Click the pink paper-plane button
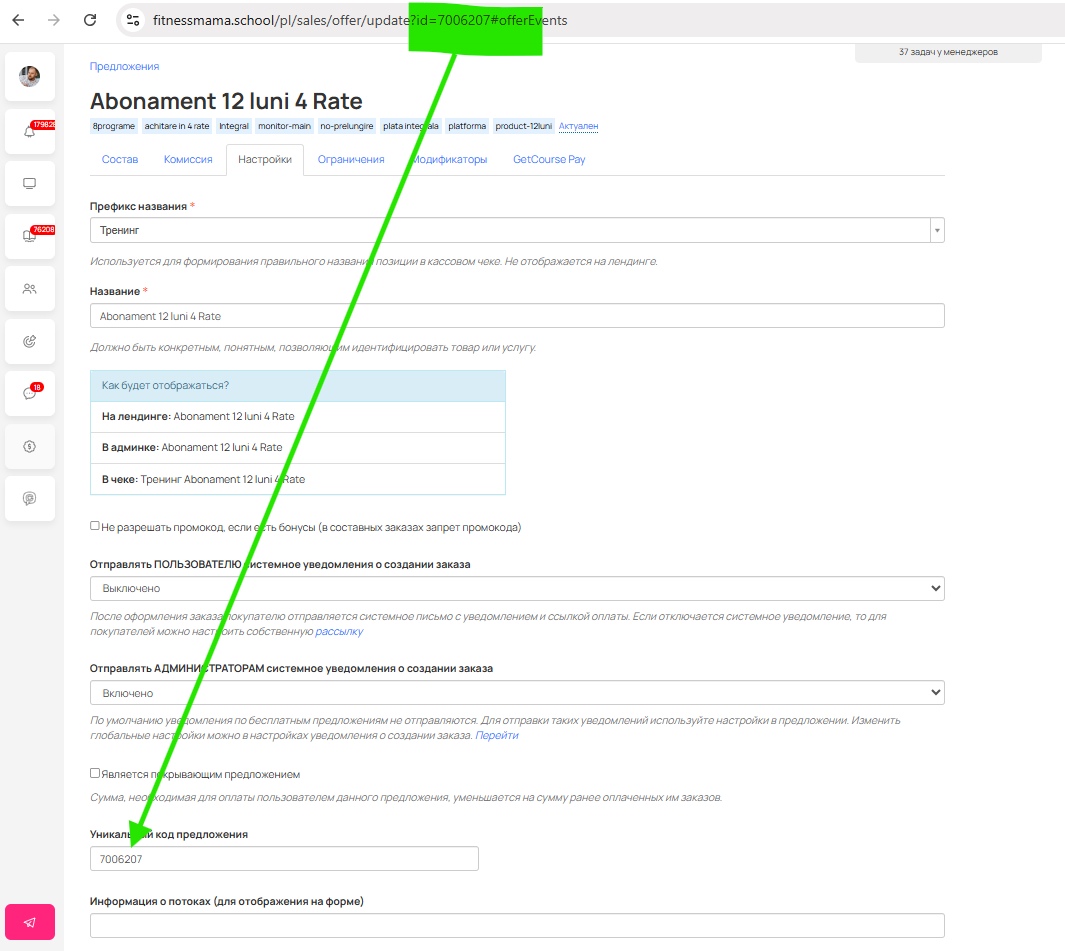1065x951 pixels. tap(30, 922)
